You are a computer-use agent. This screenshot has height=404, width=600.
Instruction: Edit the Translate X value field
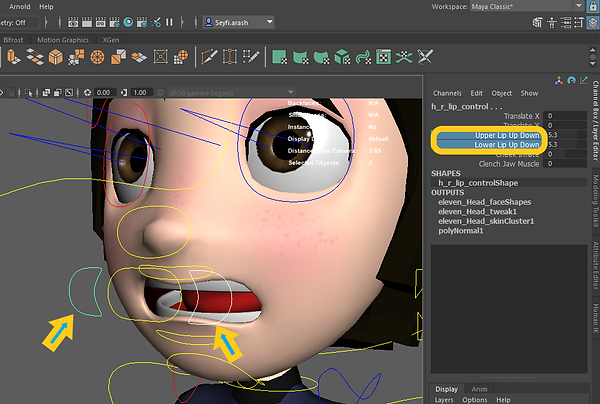click(566, 116)
